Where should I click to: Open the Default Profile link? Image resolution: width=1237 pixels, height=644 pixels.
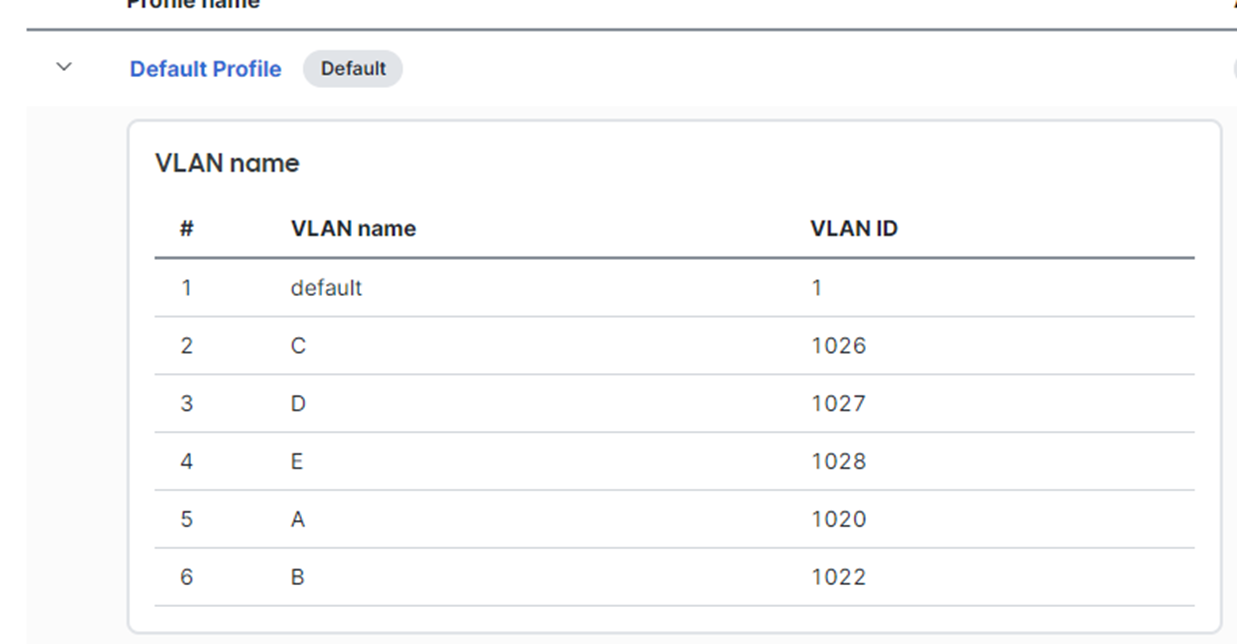click(x=205, y=69)
